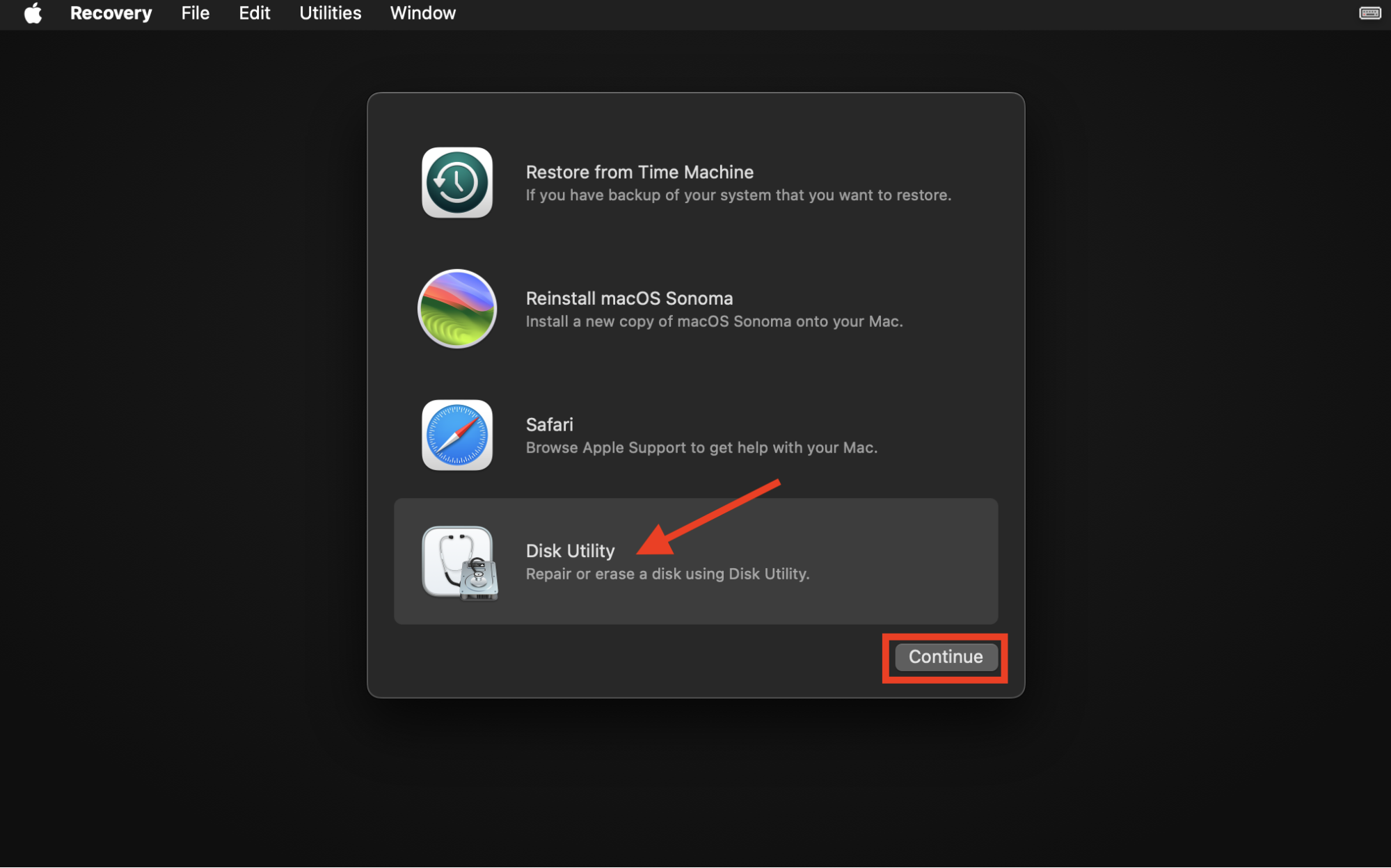Click the macOS Sonoma installer icon
This screenshot has height=868, width=1391.
point(456,308)
